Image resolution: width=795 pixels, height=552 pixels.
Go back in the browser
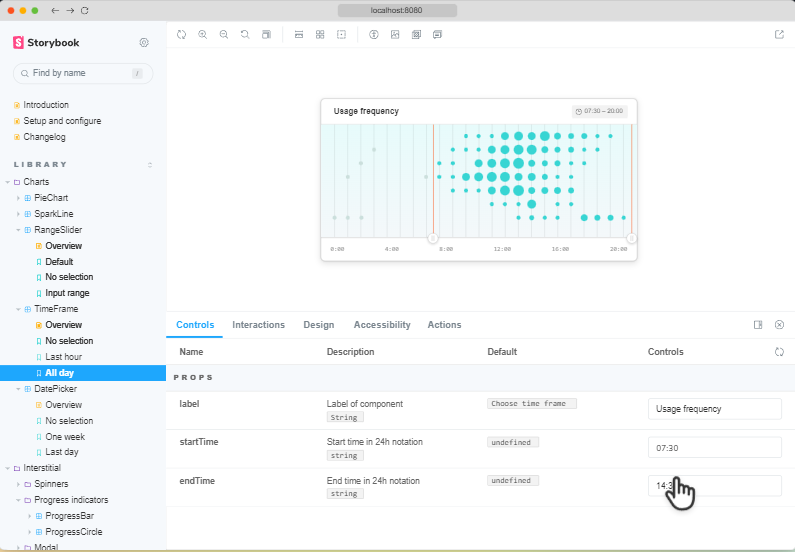(55, 10)
